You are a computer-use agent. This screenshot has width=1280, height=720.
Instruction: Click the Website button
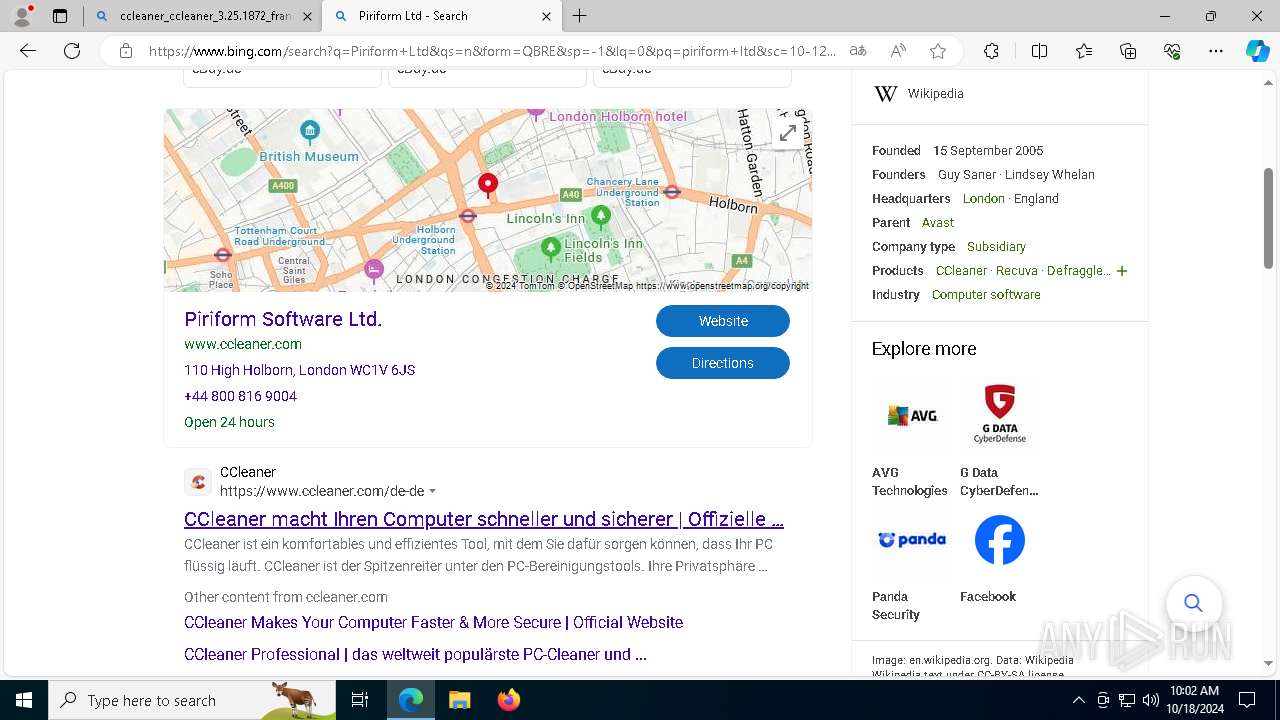(723, 321)
